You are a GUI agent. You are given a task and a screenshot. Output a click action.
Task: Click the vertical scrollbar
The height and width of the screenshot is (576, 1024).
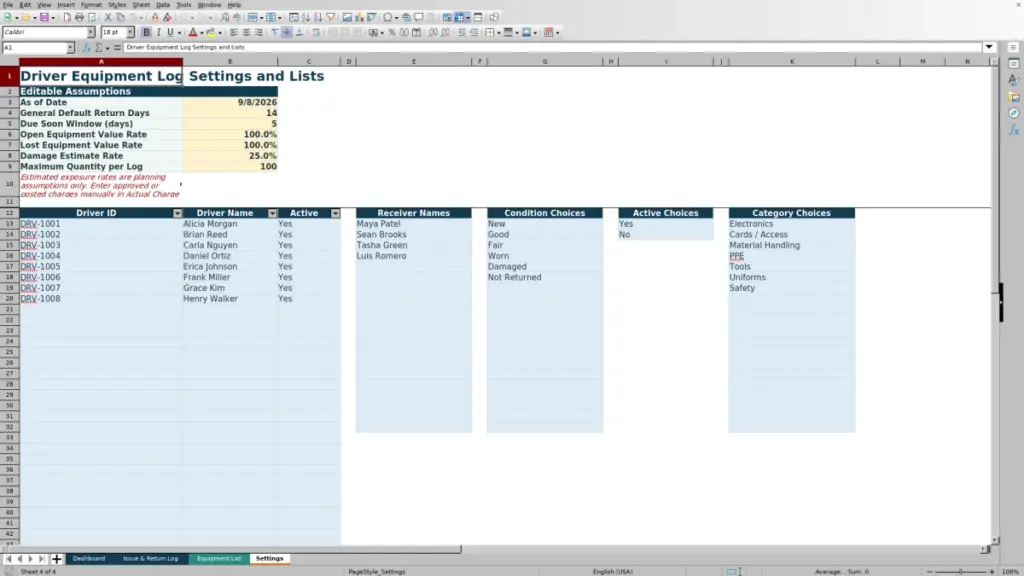[995, 300]
